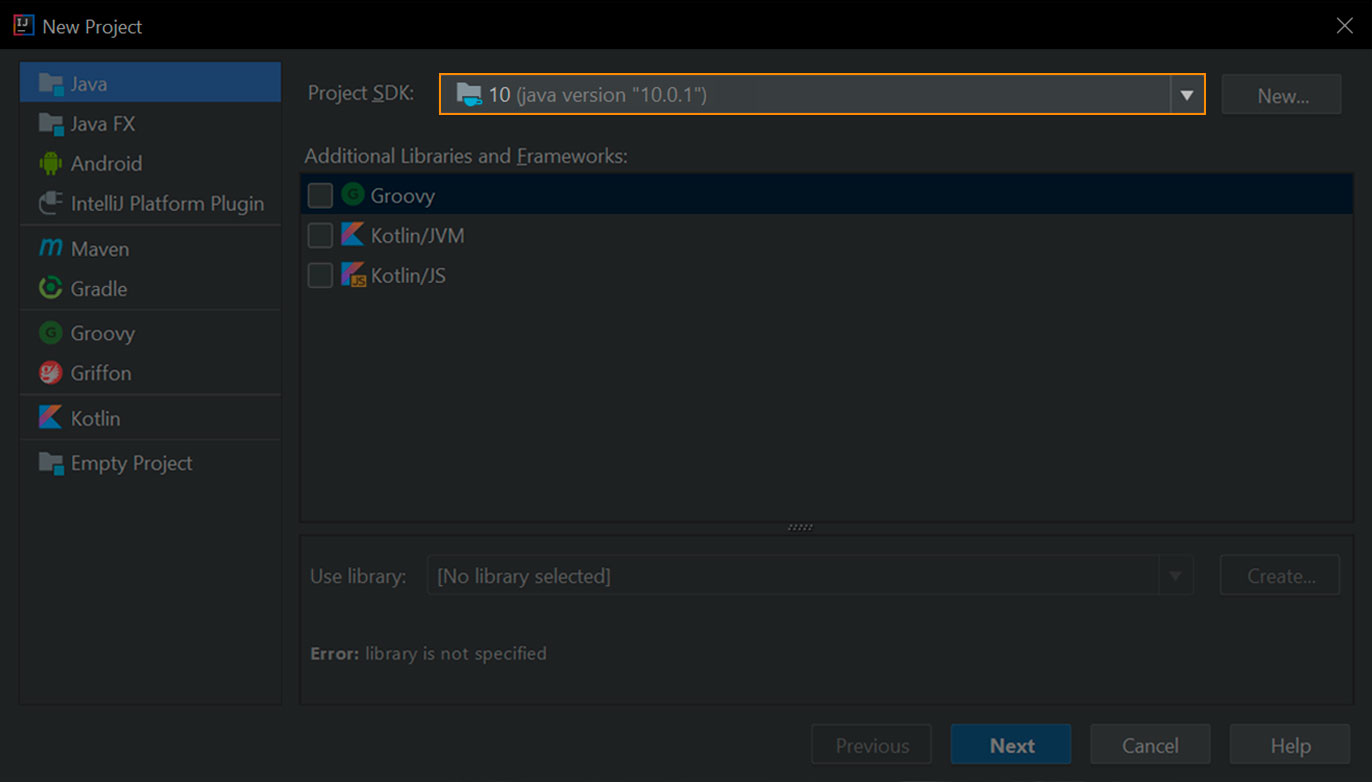Click the Kotlin icon in sidebar
The image size is (1372, 782).
point(50,418)
